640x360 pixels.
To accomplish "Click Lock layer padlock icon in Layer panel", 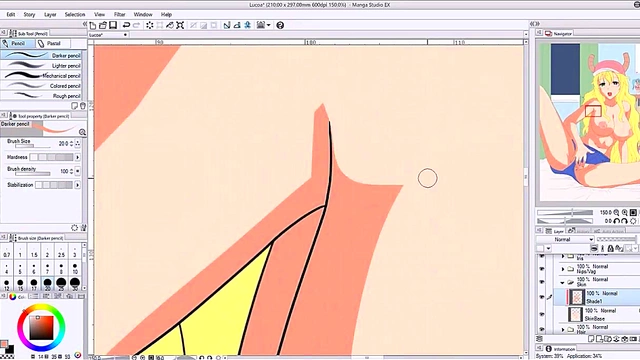I will [611, 248].
